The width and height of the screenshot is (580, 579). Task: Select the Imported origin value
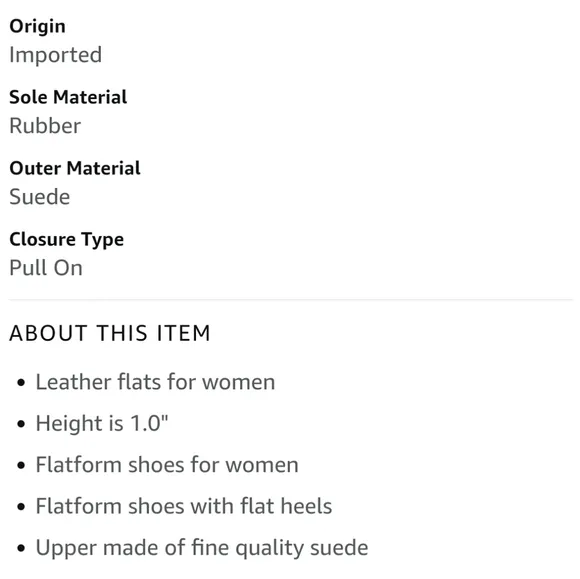point(55,55)
